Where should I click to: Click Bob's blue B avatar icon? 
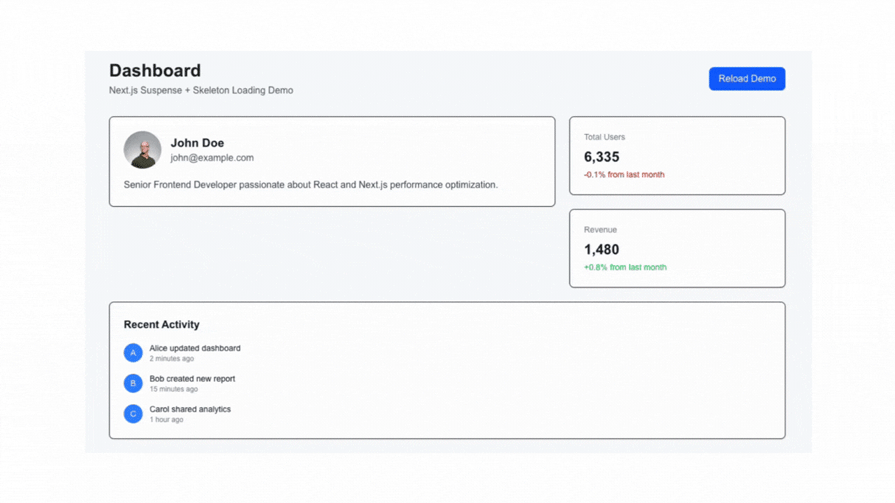point(133,383)
